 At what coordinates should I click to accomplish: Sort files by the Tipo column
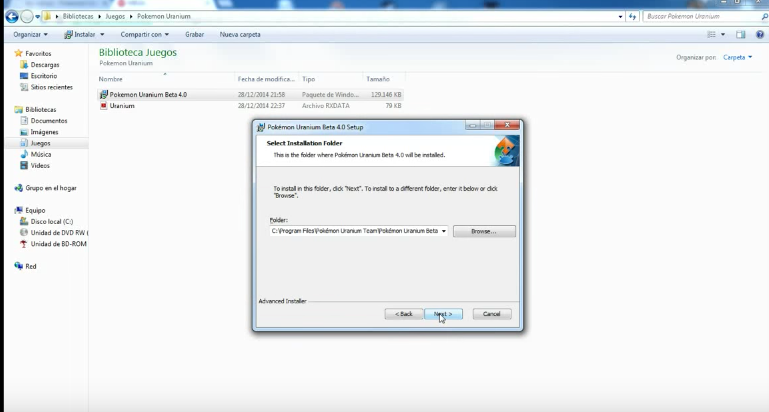pos(331,79)
